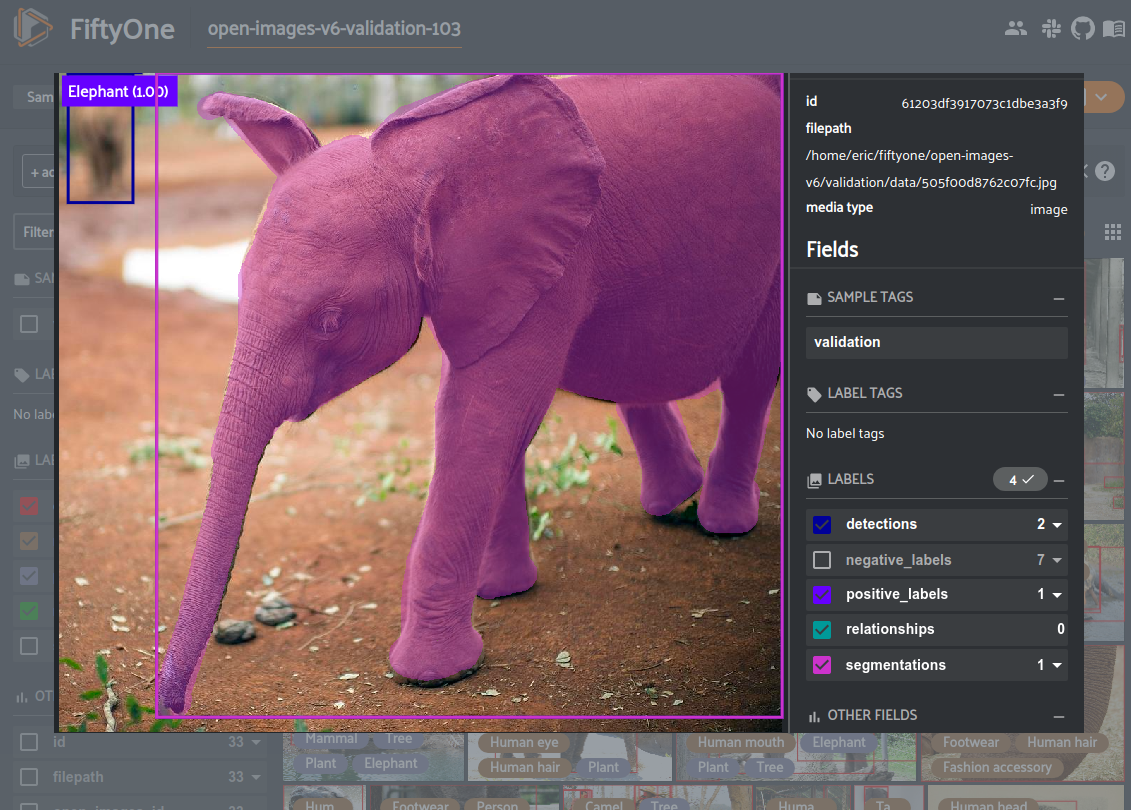Screen dimensions: 1131x810
Task: Click the community users icon
Action: tap(1015, 28)
